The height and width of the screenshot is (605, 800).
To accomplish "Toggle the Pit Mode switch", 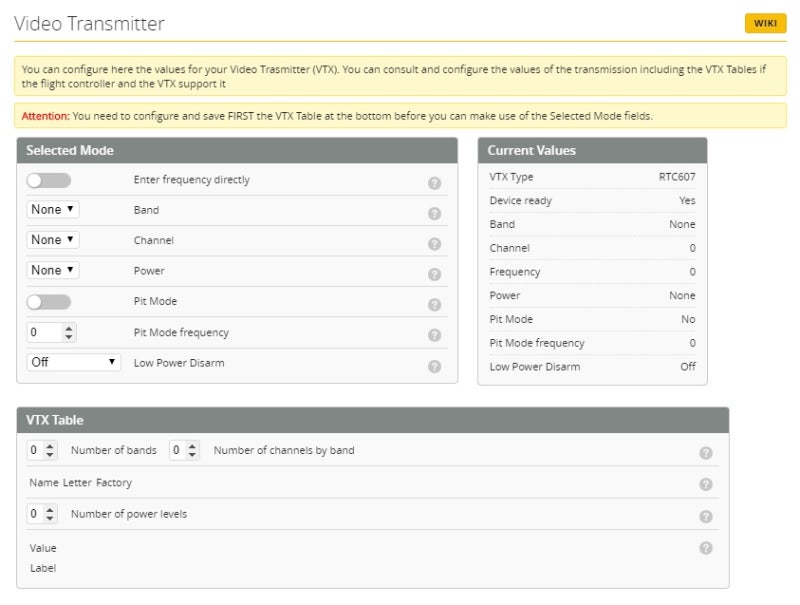I will point(49,302).
